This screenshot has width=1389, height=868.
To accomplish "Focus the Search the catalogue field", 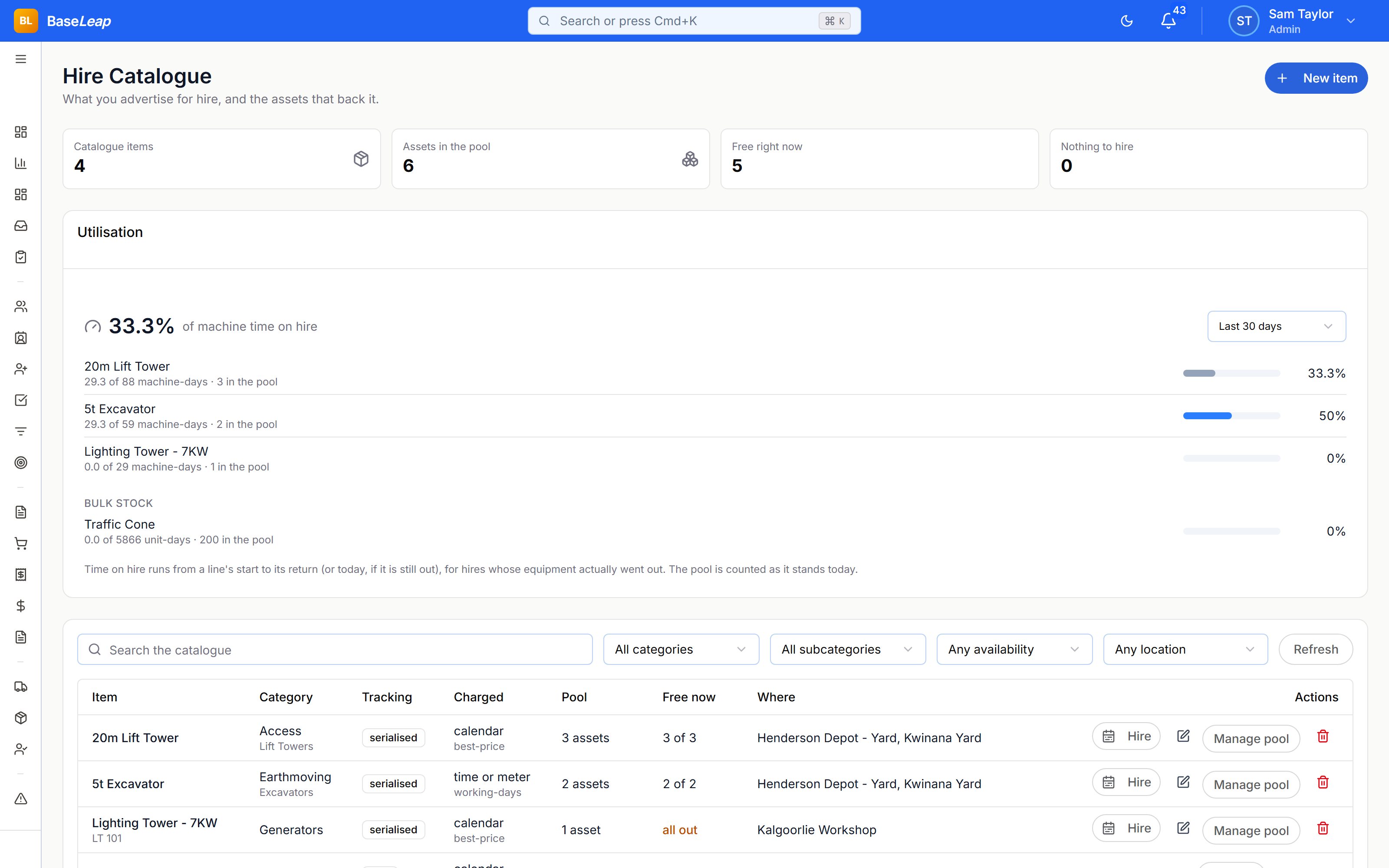I will coord(335,649).
